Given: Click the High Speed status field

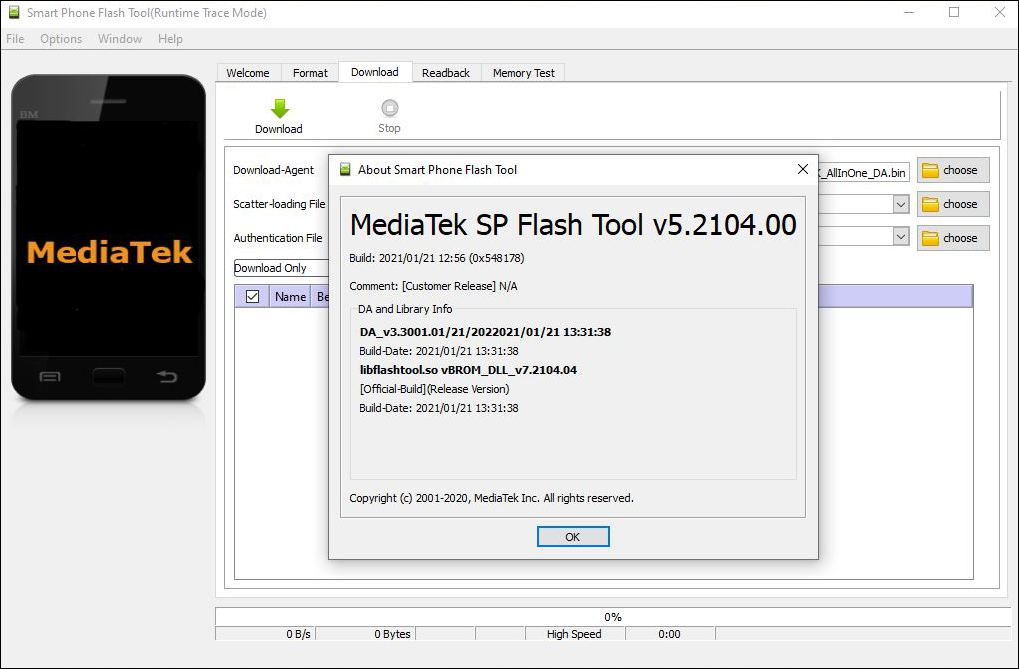Looking at the screenshot, I should [x=575, y=634].
